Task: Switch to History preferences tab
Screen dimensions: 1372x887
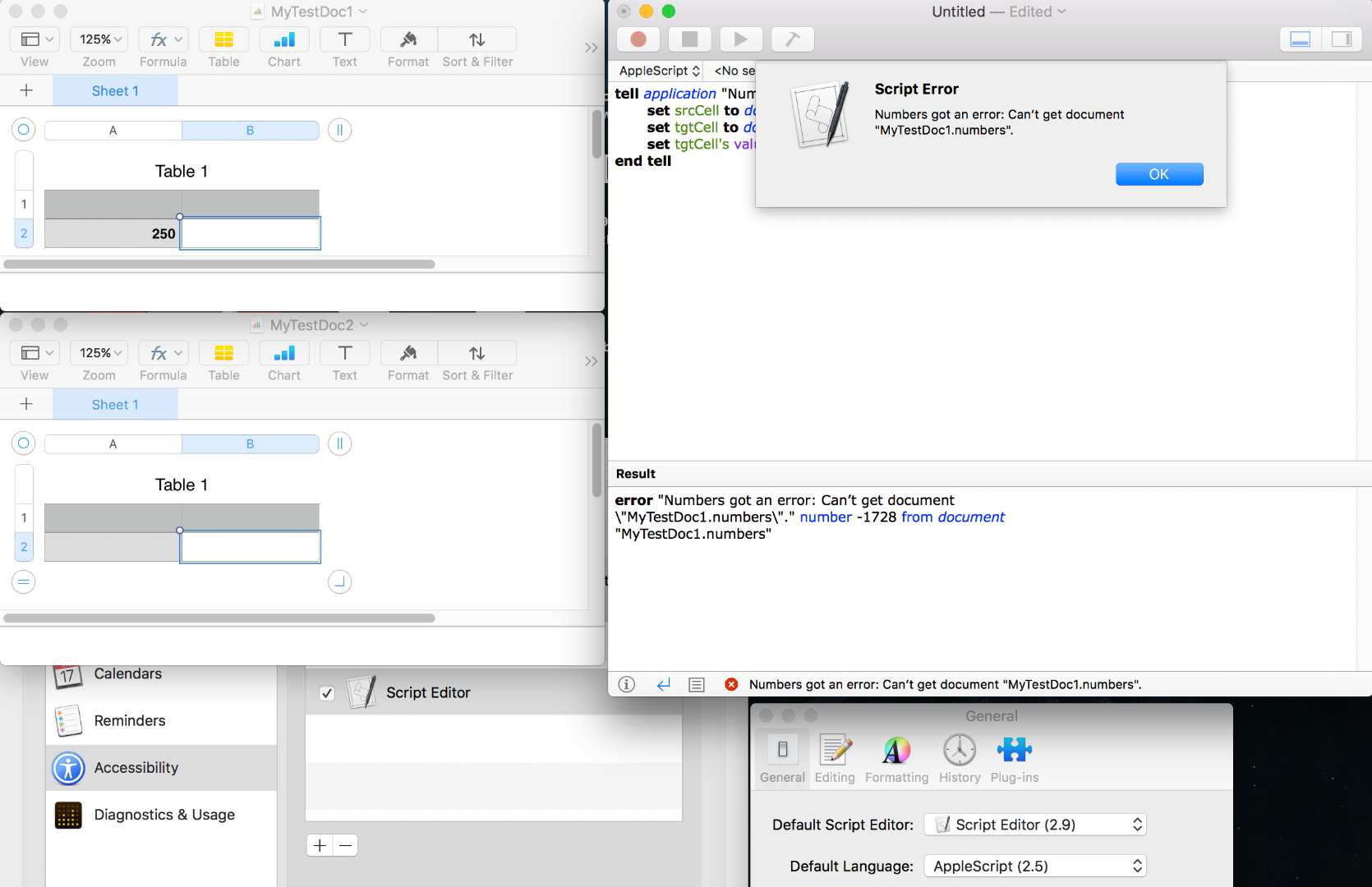Action: tap(960, 759)
